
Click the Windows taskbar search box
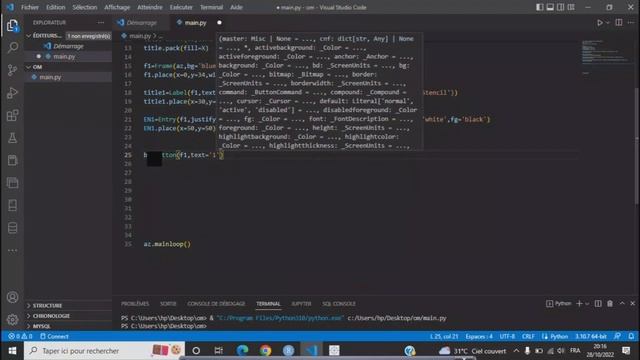click(x=104, y=351)
